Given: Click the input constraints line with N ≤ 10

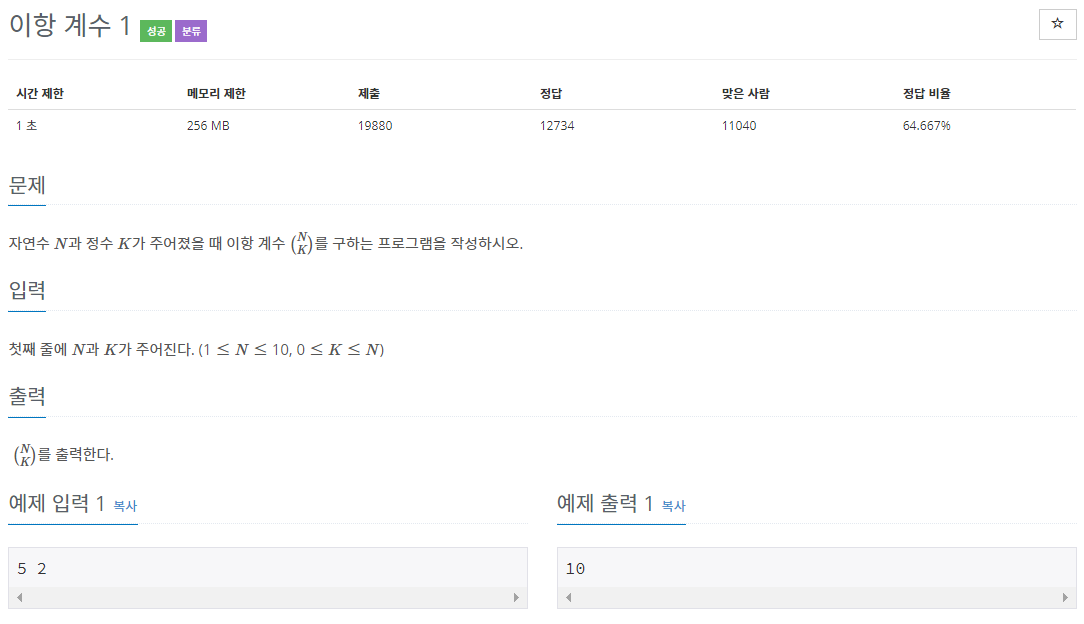Looking at the screenshot, I should point(196,350).
